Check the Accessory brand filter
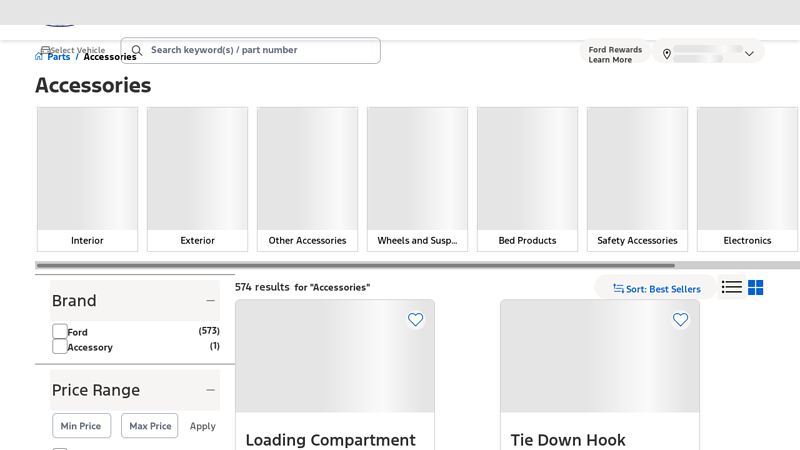 pyautogui.click(x=60, y=346)
